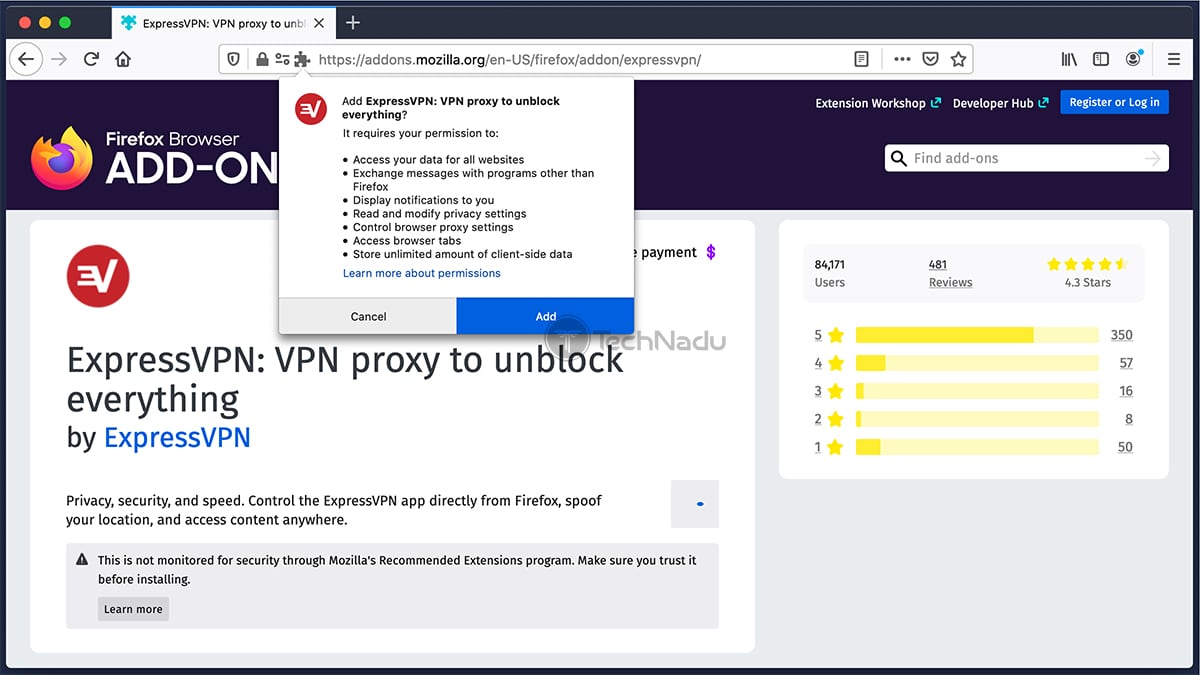Select the ExpressVPN tab in the tab bar
The width and height of the screenshot is (1200, 675).
(224, 22)
